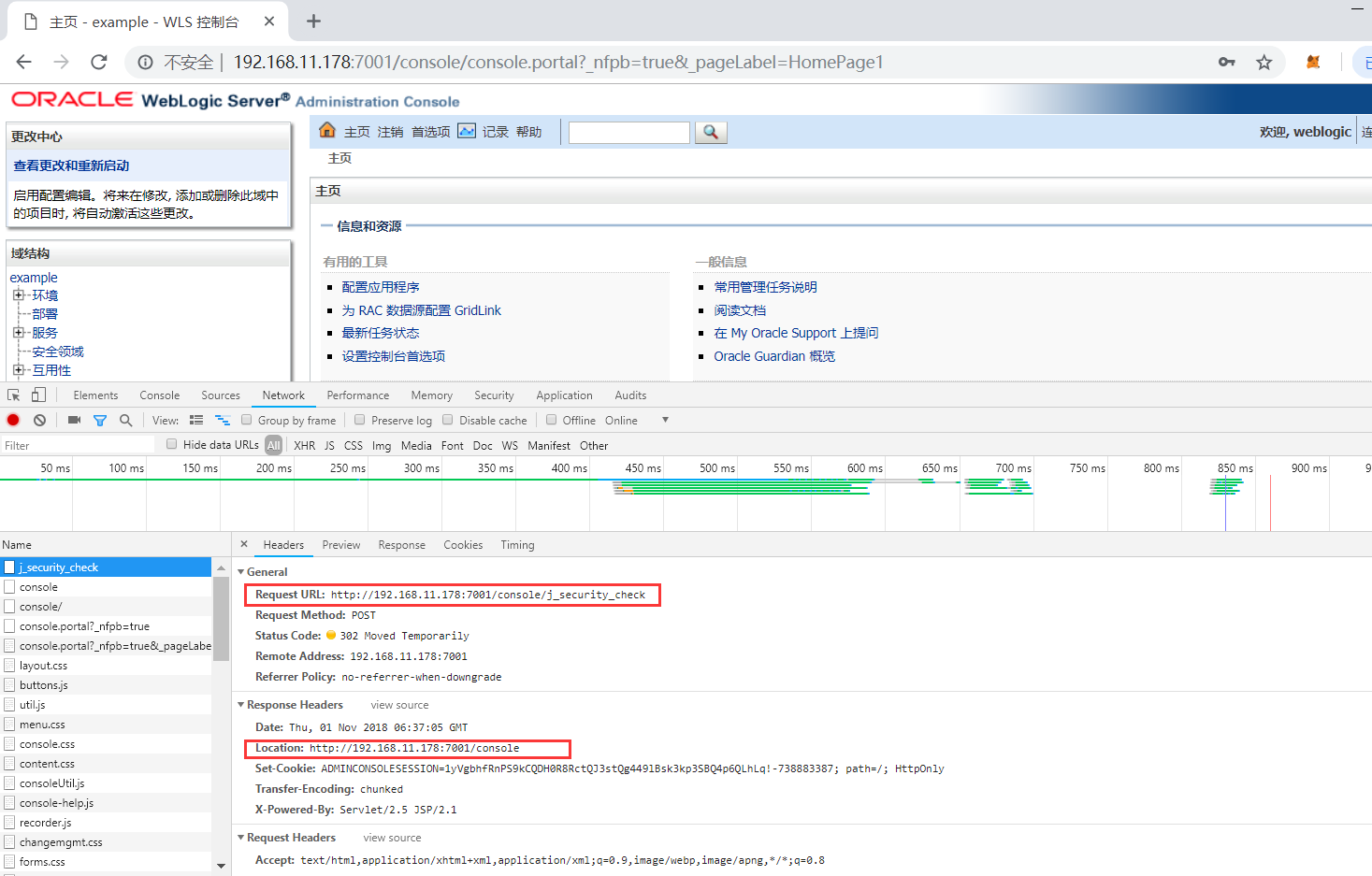
Task: Collapse the Response Headers section
Action: (240, 705)
